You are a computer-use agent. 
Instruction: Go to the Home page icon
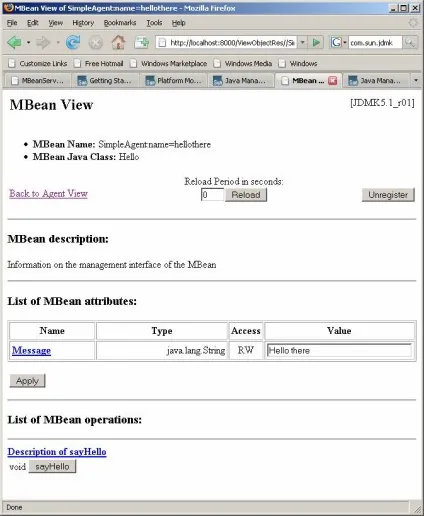[119, 43]
